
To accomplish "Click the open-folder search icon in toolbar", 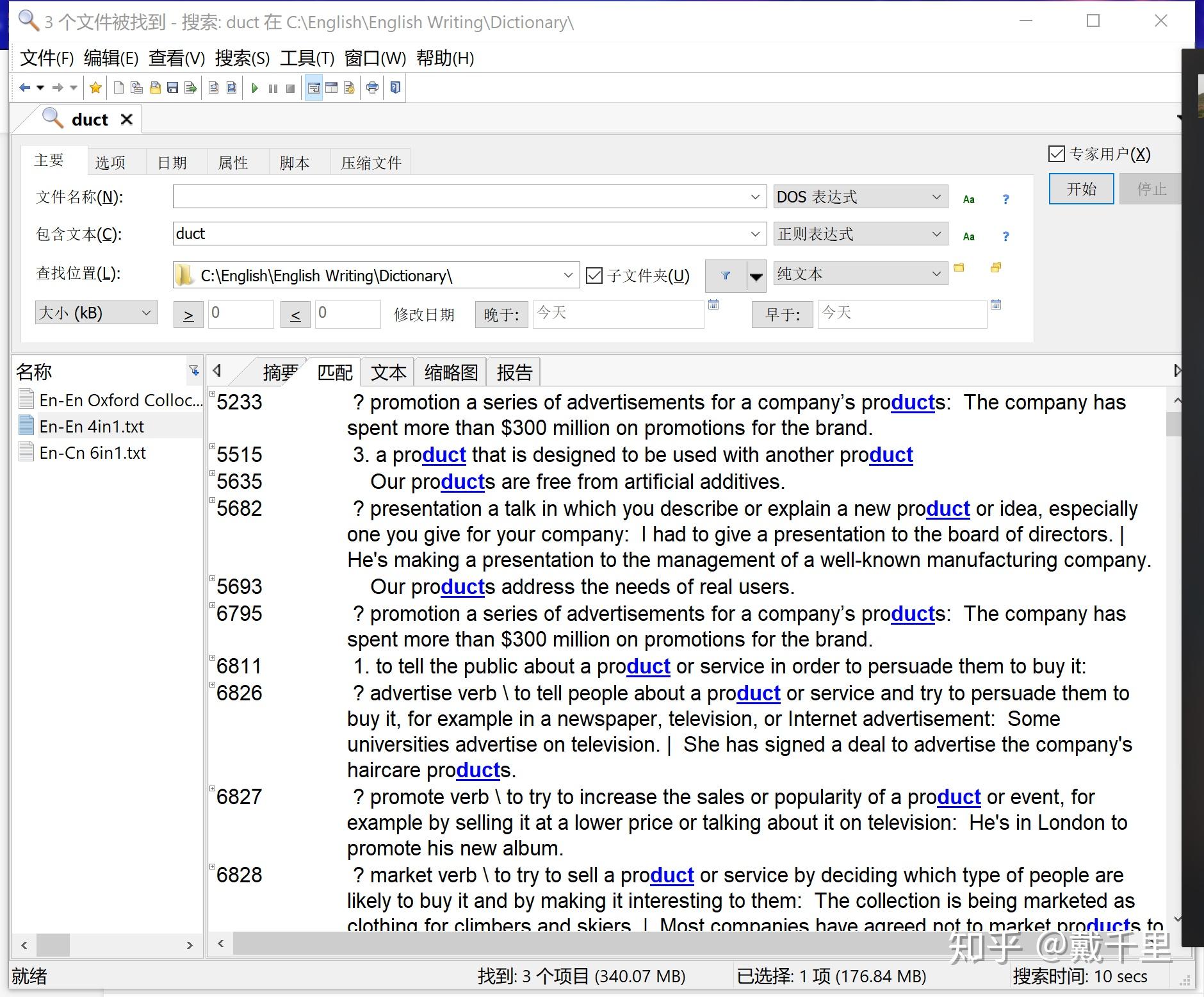I will (155, 88).
